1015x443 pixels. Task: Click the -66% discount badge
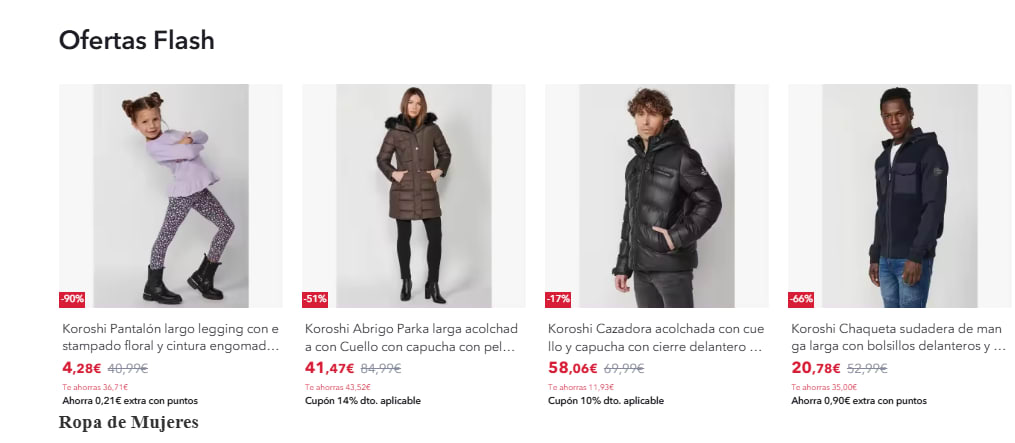pos(801,299)
